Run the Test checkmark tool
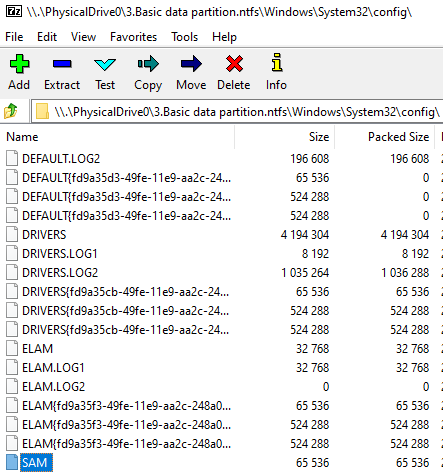Image resolution: width=443 pixels, height=473 pixels. click(105, 64)
